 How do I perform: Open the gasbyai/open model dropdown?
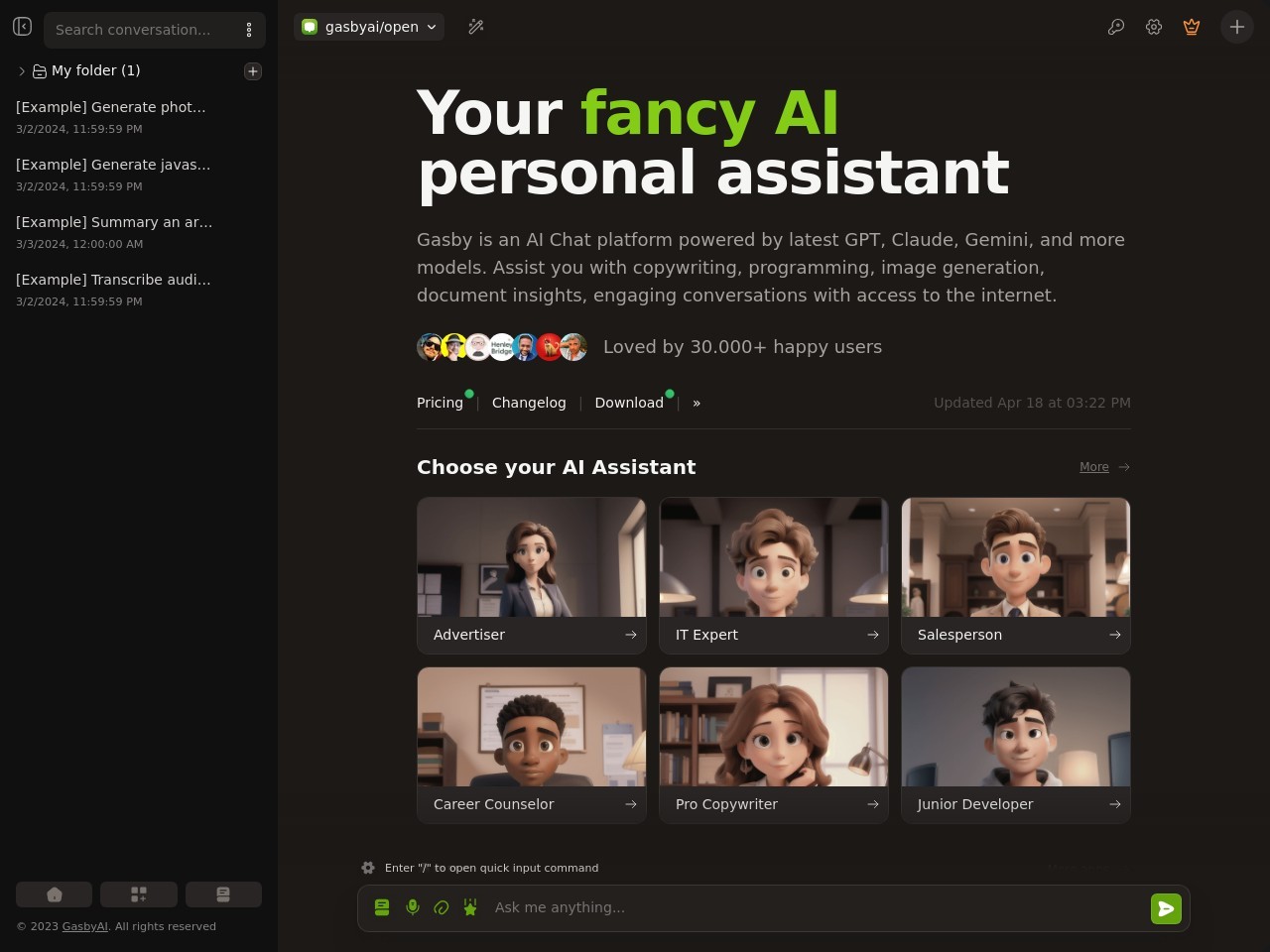[369, 27]
